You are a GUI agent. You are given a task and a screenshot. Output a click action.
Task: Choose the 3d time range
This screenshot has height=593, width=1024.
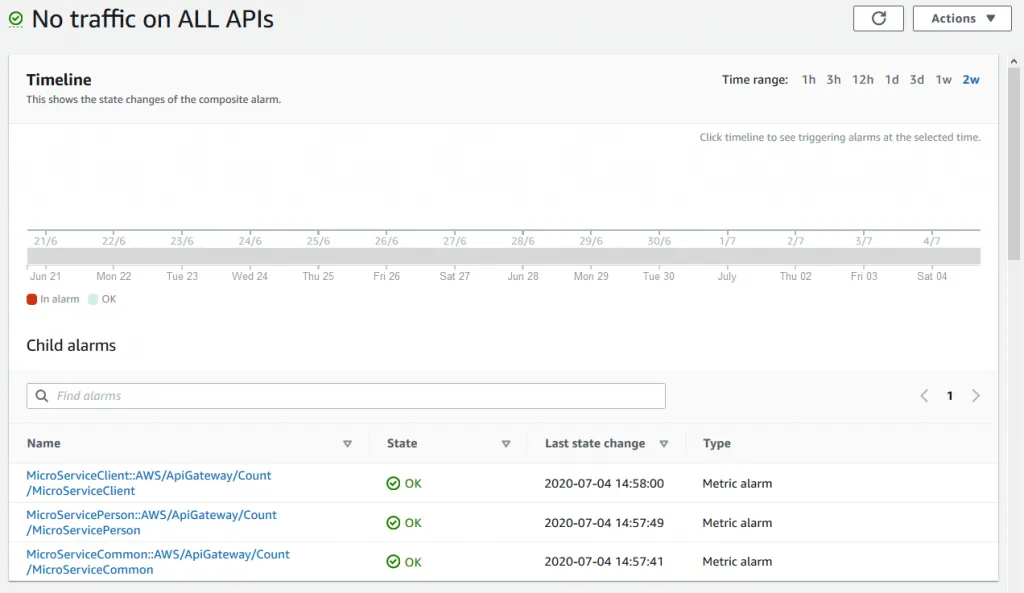pos(916,80)
